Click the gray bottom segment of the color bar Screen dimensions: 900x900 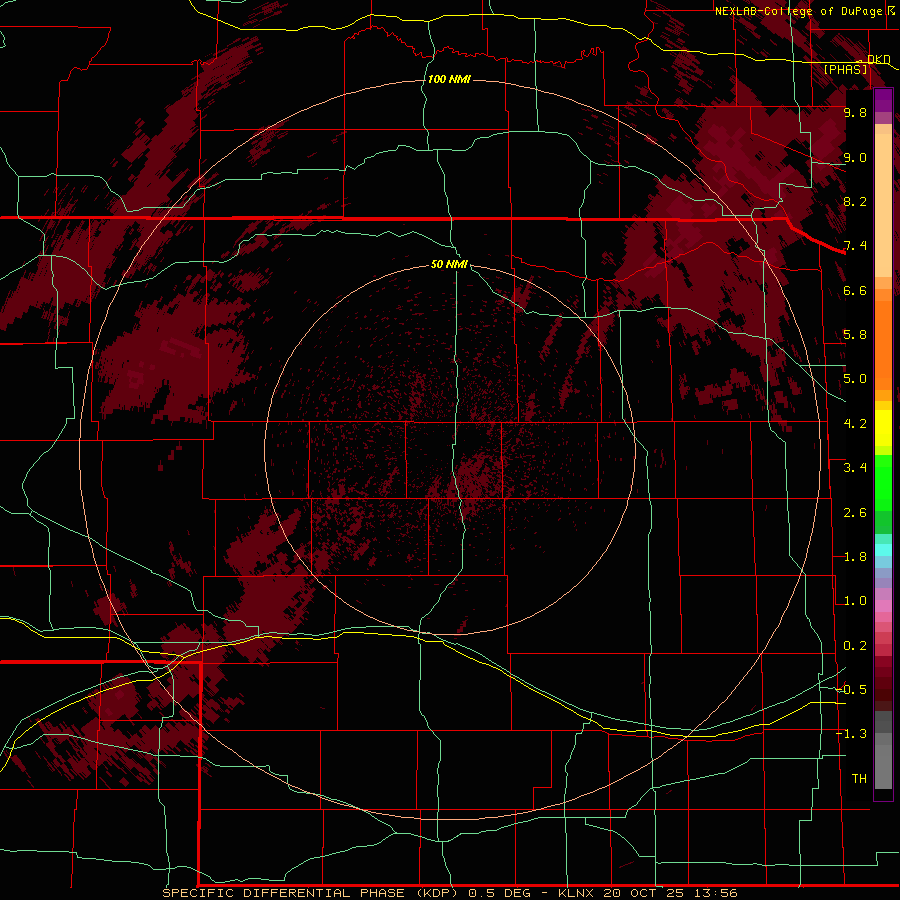coord(883,766)
